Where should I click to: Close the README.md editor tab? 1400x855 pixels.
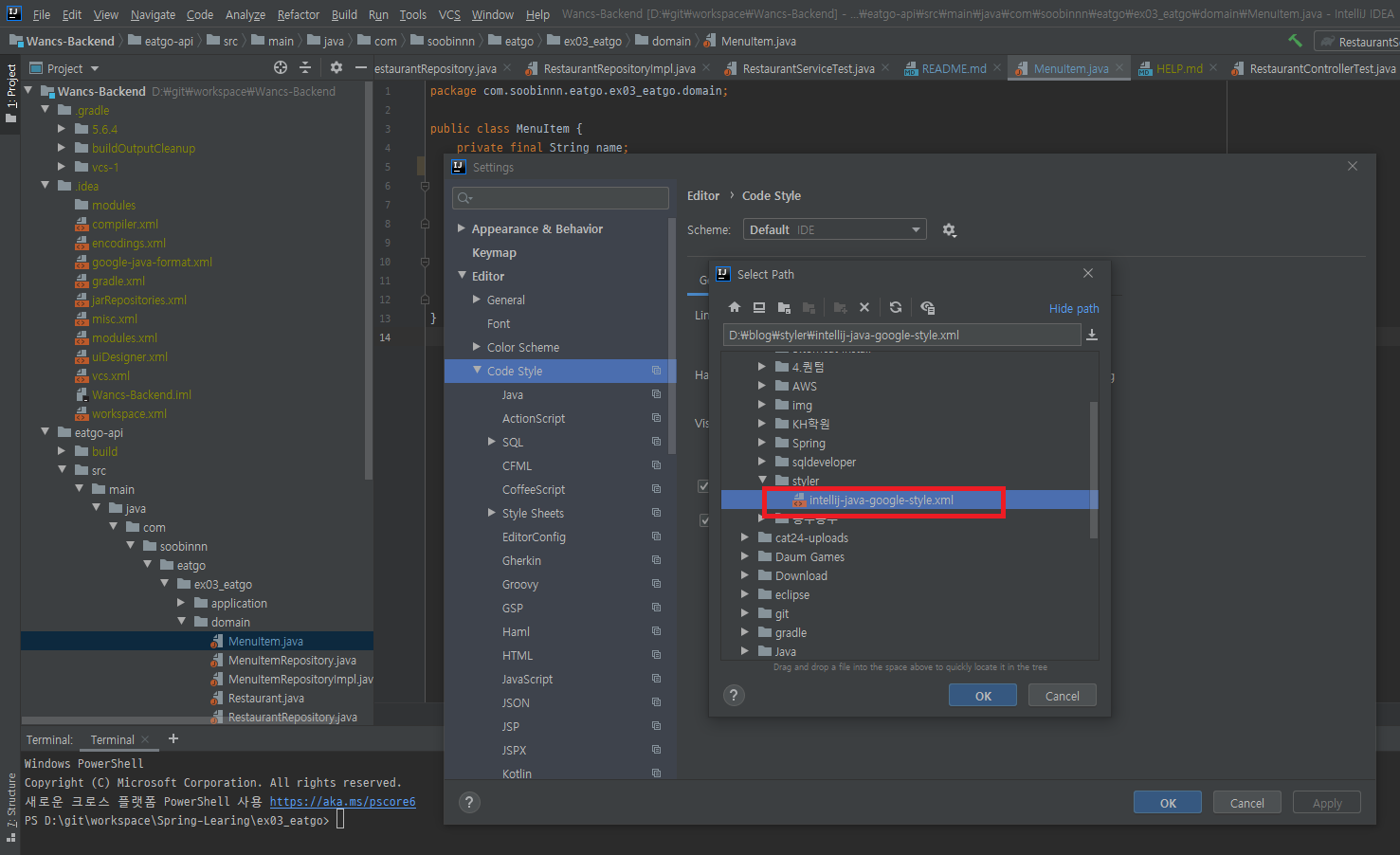(x=997, y=67)
